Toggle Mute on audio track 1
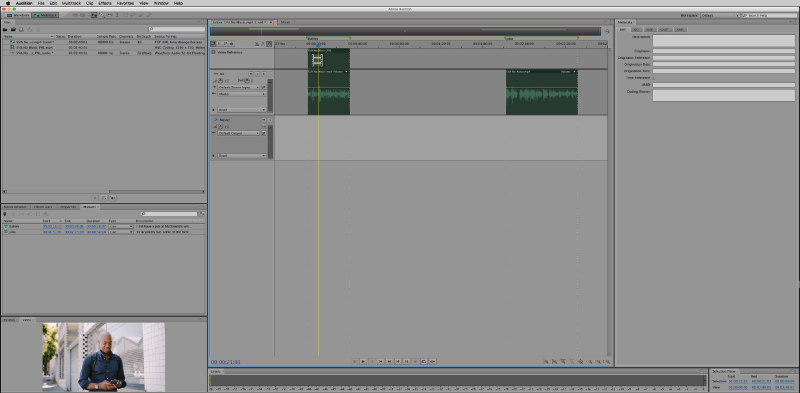Image resolution: width=800 pixels, height=393 pixels. 251,74
